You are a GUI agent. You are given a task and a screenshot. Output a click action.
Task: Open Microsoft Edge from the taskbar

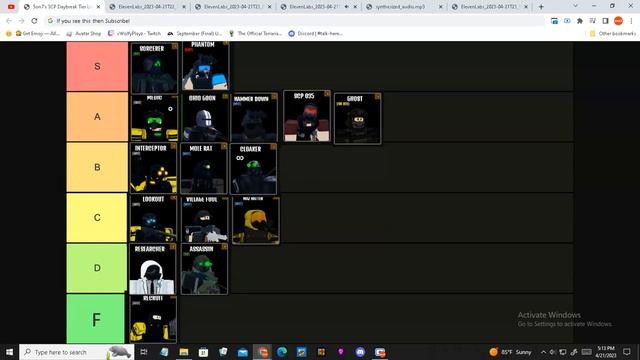pos(282,352)
